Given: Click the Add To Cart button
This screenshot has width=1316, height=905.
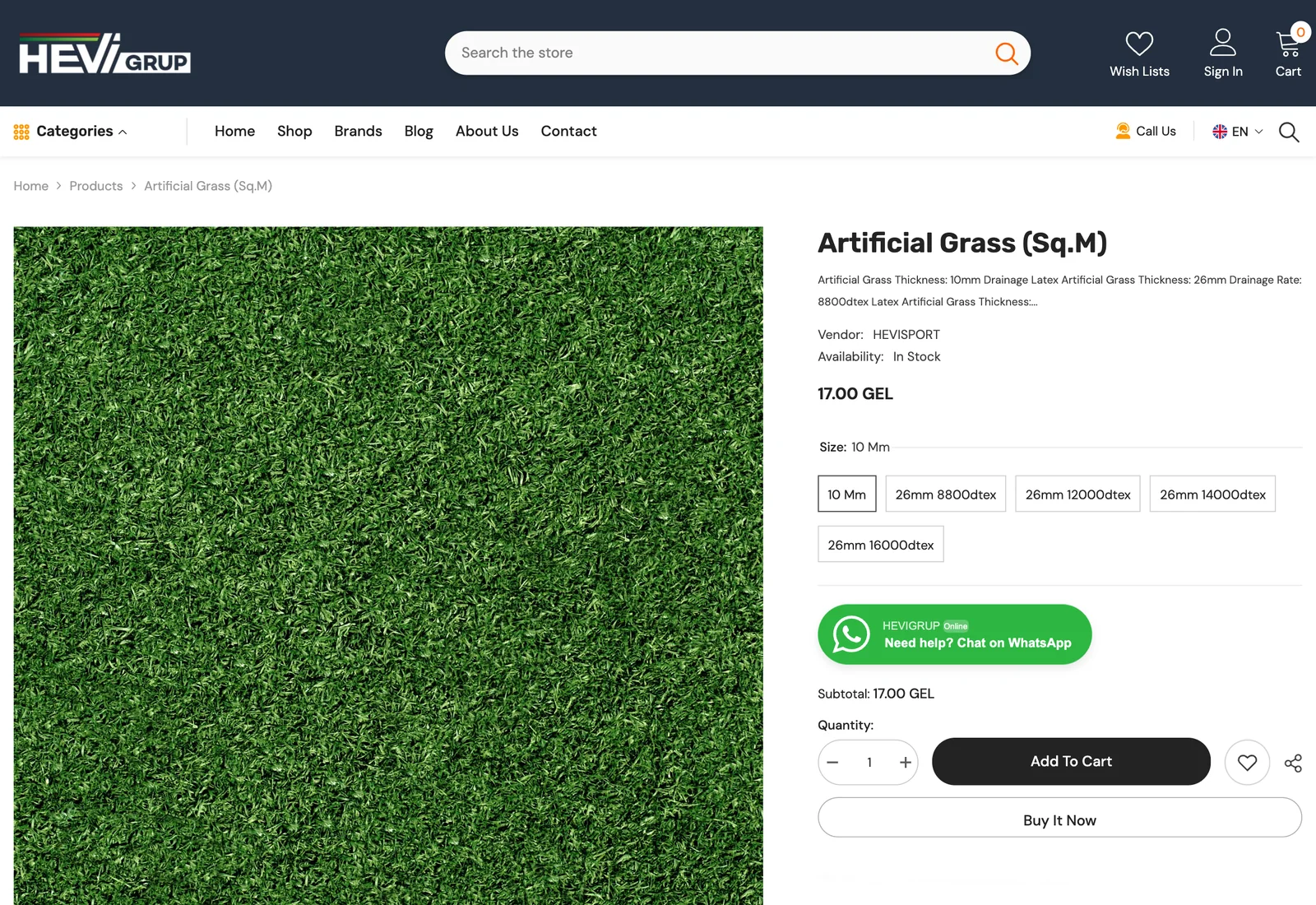Looking at the screenshot, I should point(1071,762).
